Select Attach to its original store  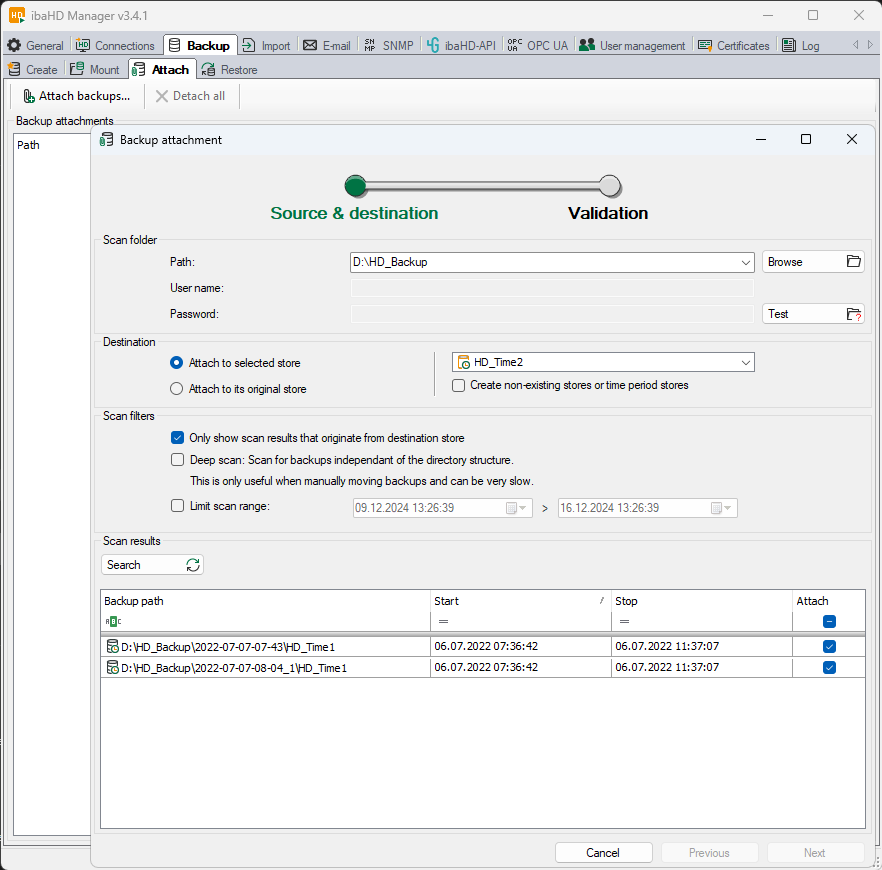[x=177, y=389]
